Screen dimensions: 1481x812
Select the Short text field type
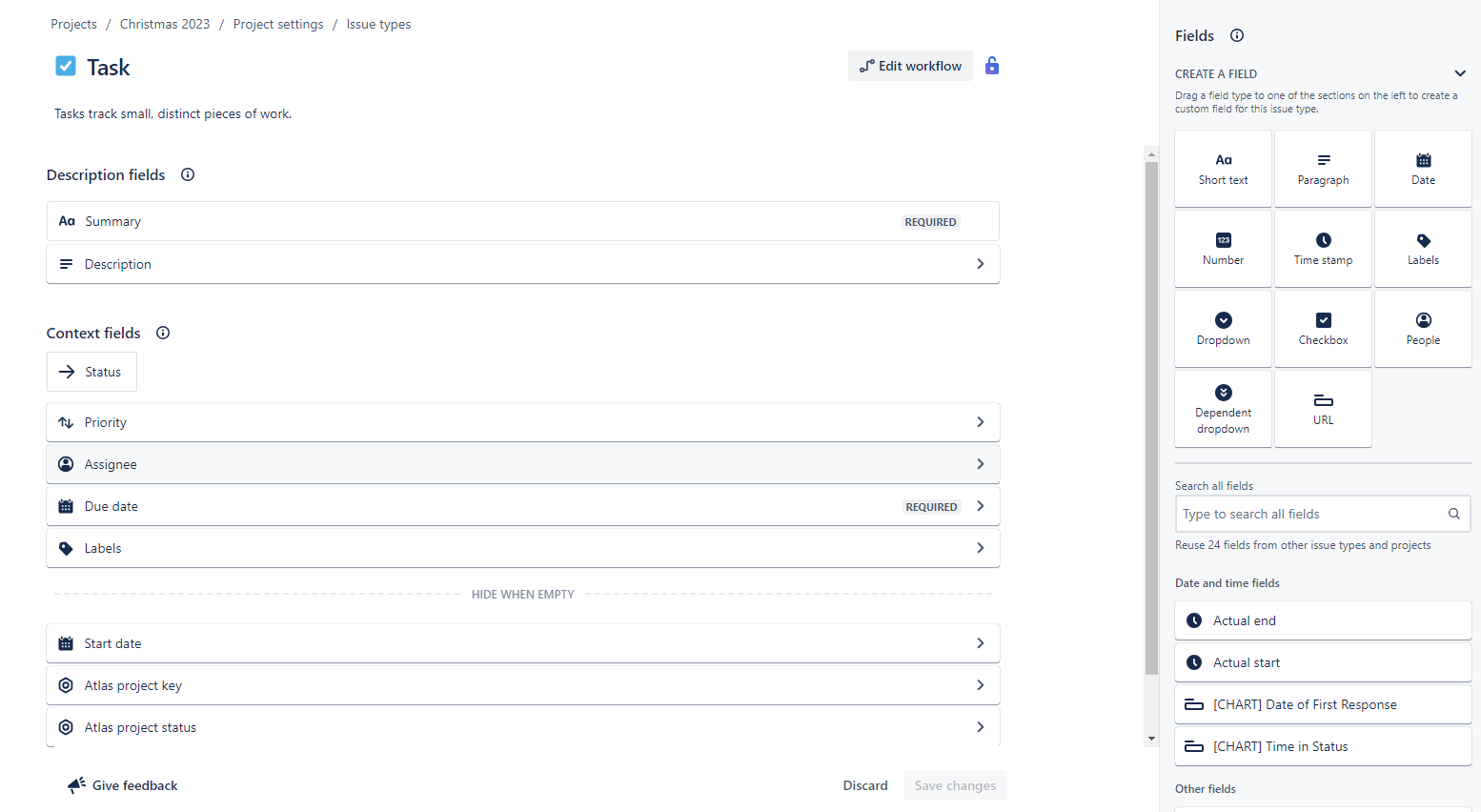click(1224, 169)
